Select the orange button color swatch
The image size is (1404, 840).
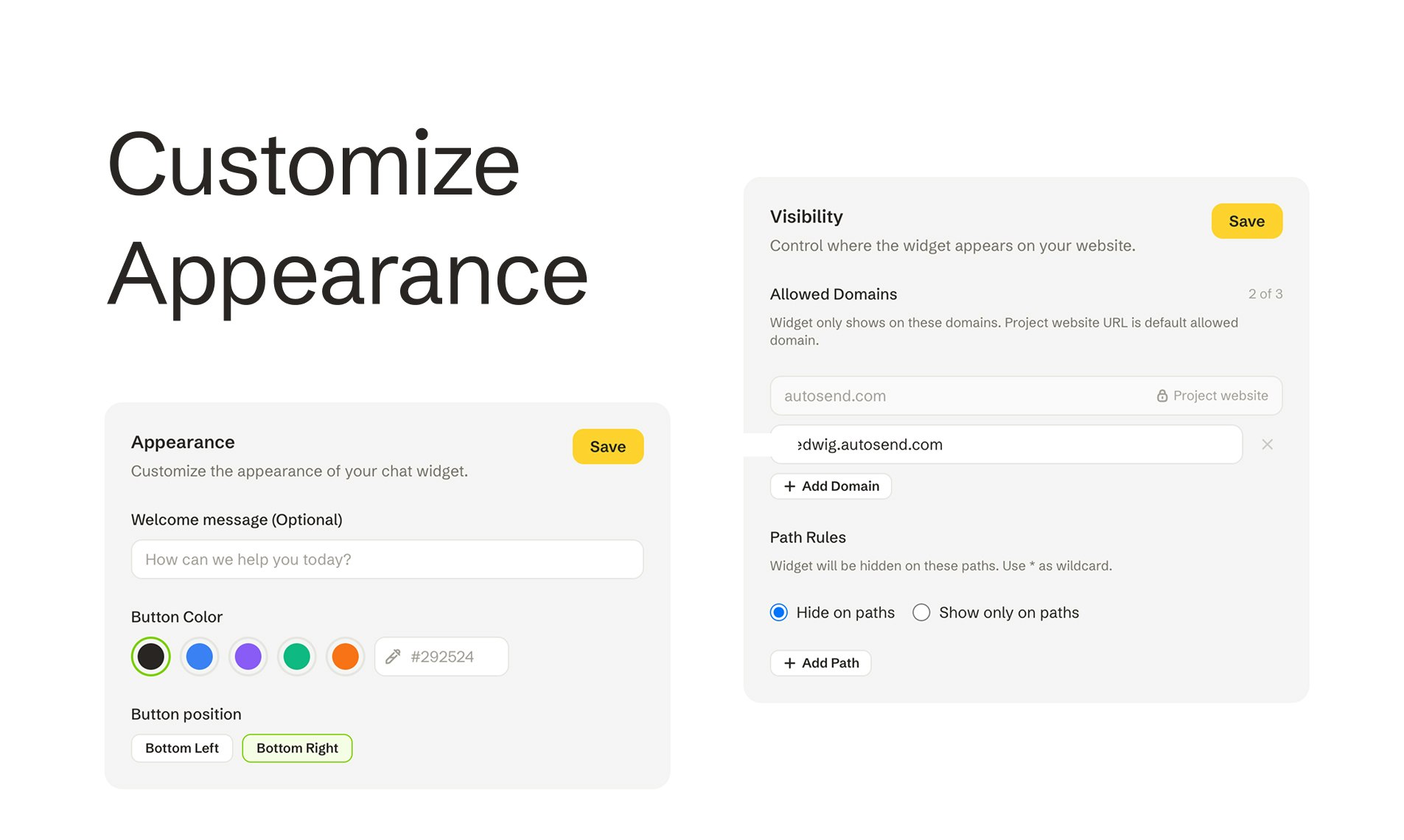(345, 657)
